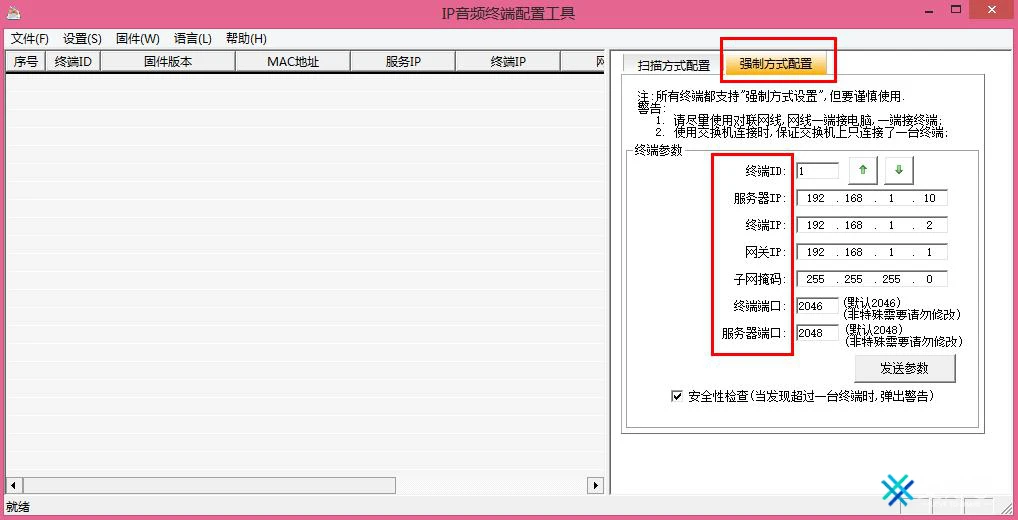1018x520 pixels.
Task: Open the 语言(L) menu
Action: click(193, 39)
